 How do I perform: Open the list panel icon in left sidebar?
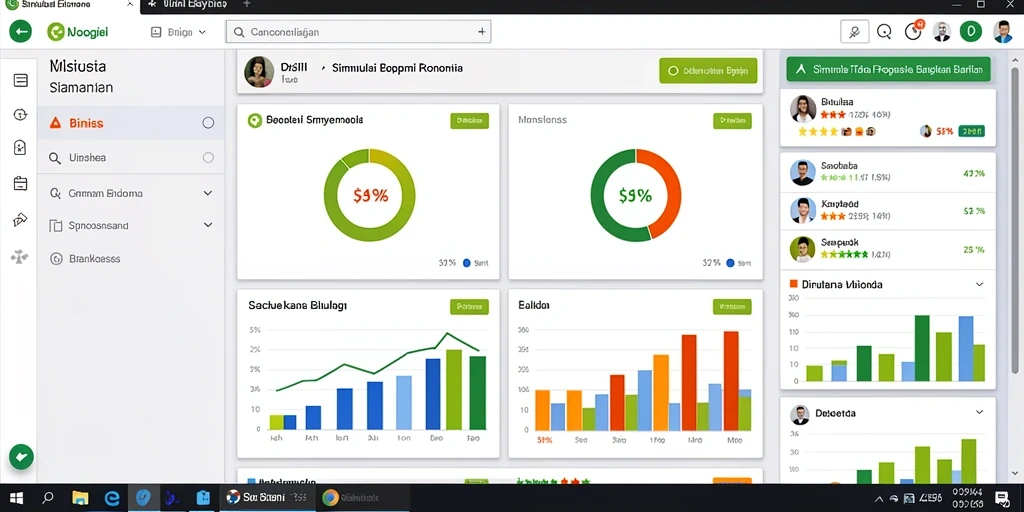pyautogui.click(x=20, y=81)
